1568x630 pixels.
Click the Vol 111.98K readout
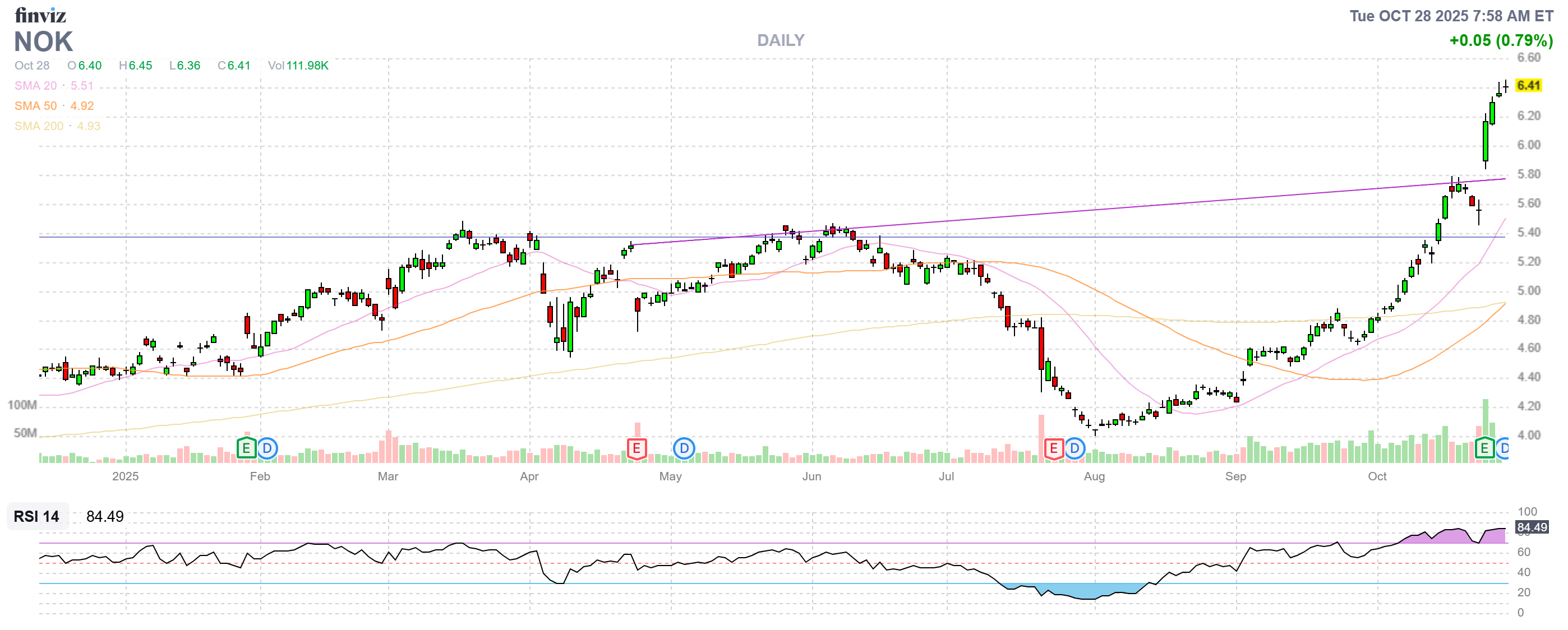(298, 66)
